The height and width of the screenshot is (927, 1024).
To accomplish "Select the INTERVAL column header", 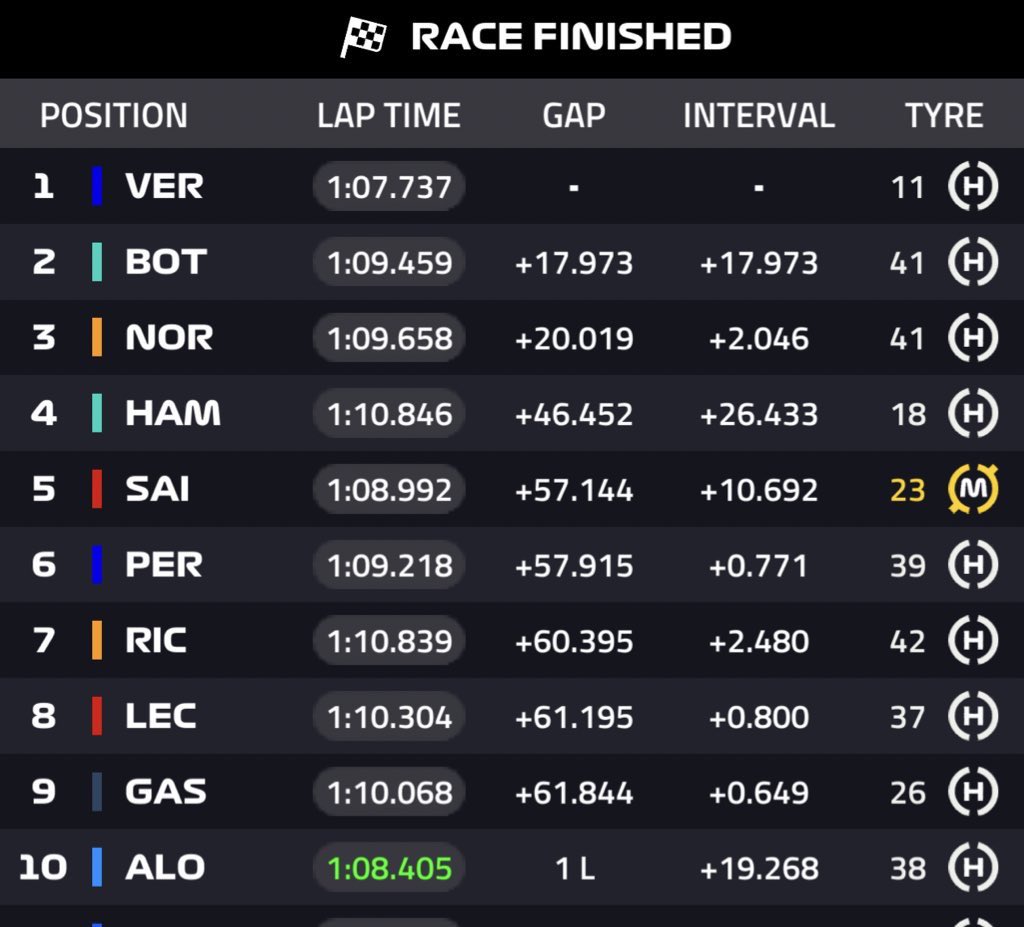I will tap(759, 116).
